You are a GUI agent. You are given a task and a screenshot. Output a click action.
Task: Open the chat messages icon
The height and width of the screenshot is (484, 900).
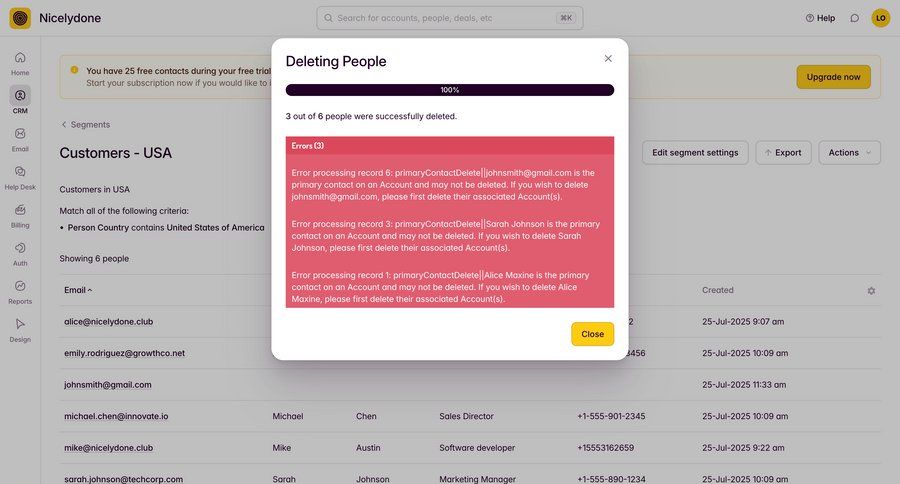click(855, 18)
